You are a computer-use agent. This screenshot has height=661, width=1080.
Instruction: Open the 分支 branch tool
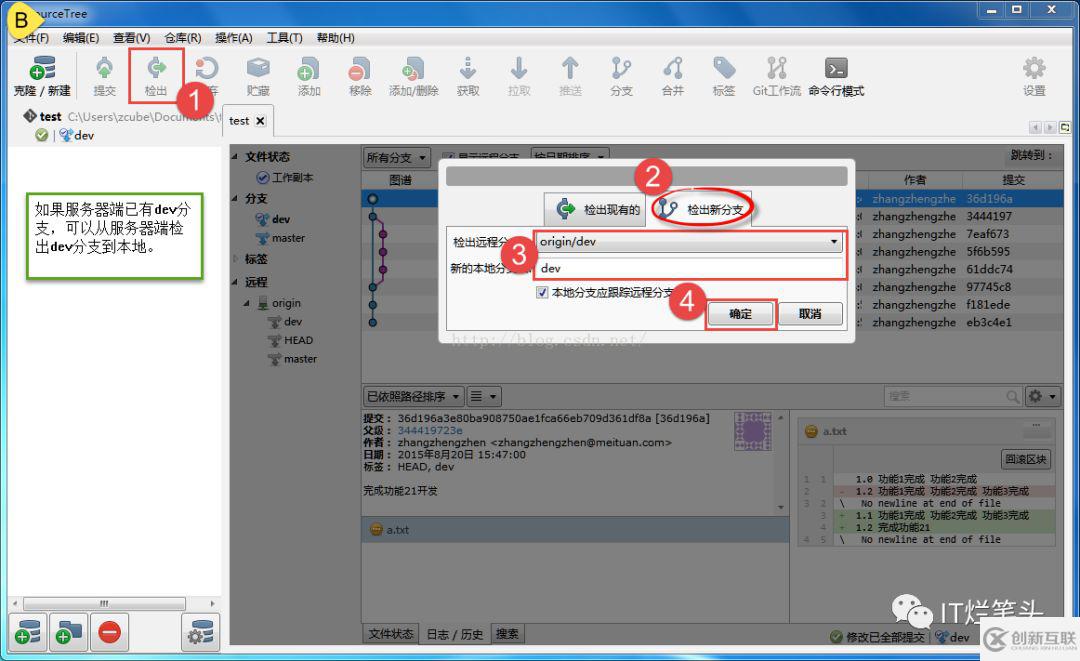(621, 76)
